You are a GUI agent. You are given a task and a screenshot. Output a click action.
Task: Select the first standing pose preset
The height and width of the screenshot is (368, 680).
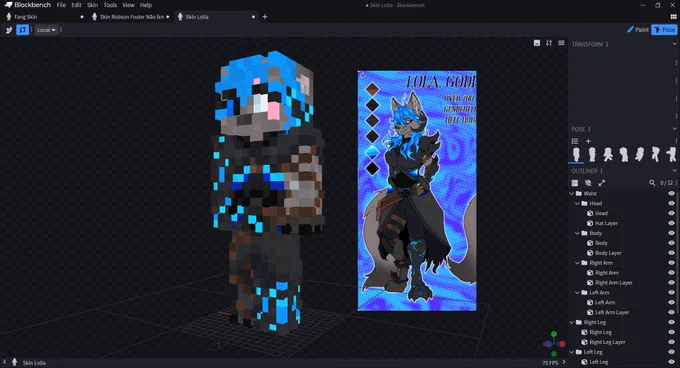pos(576,154)
